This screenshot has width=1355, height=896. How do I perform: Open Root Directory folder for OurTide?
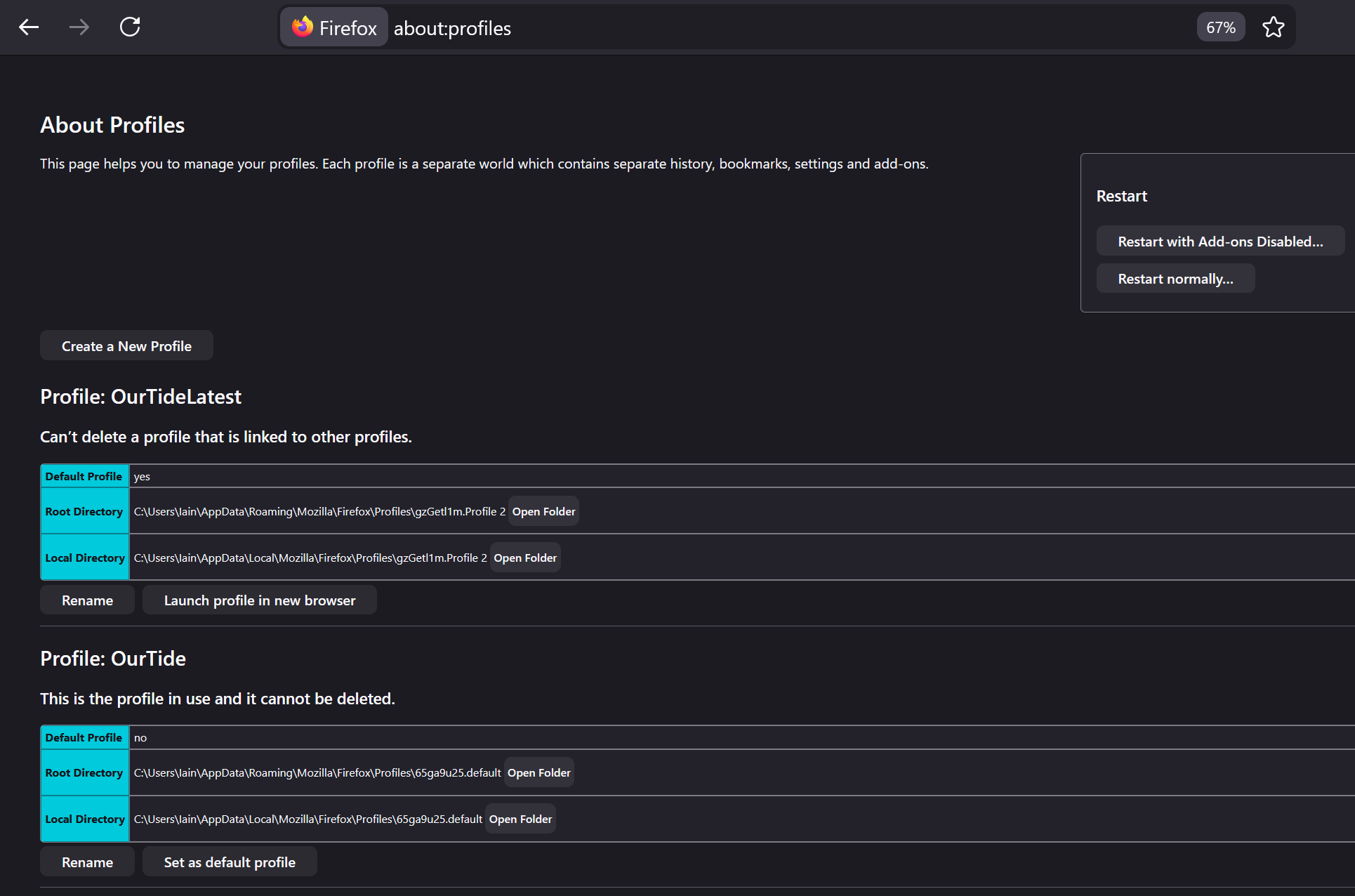point(538,772)
